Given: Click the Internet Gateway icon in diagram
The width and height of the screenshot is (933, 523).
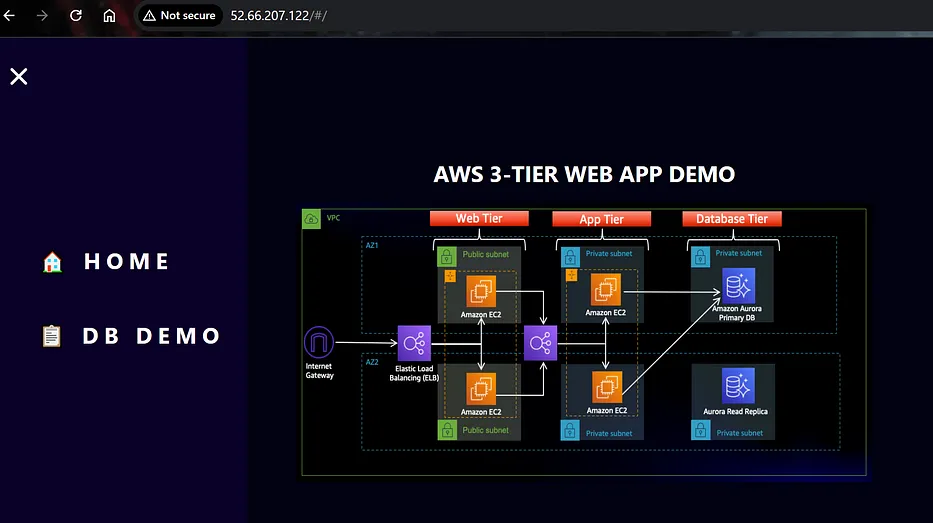Looking at the screenshot, I should coord(319,343).
